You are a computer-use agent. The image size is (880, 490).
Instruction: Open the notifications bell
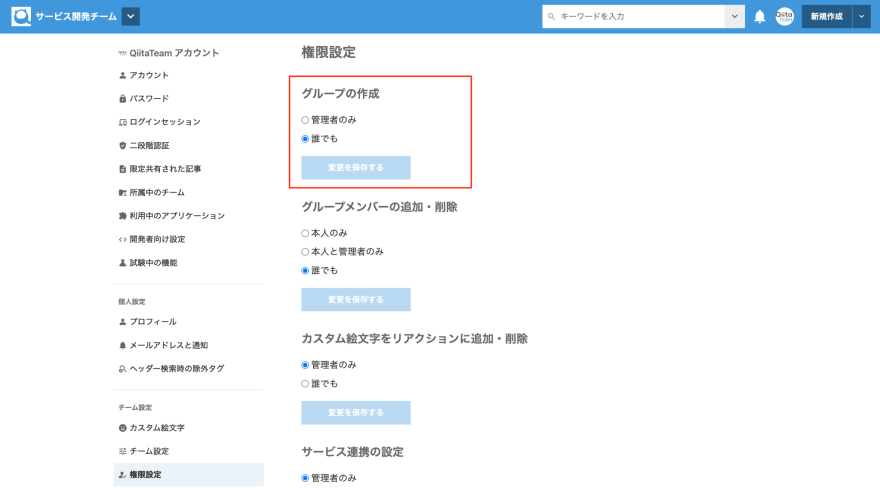759,16
